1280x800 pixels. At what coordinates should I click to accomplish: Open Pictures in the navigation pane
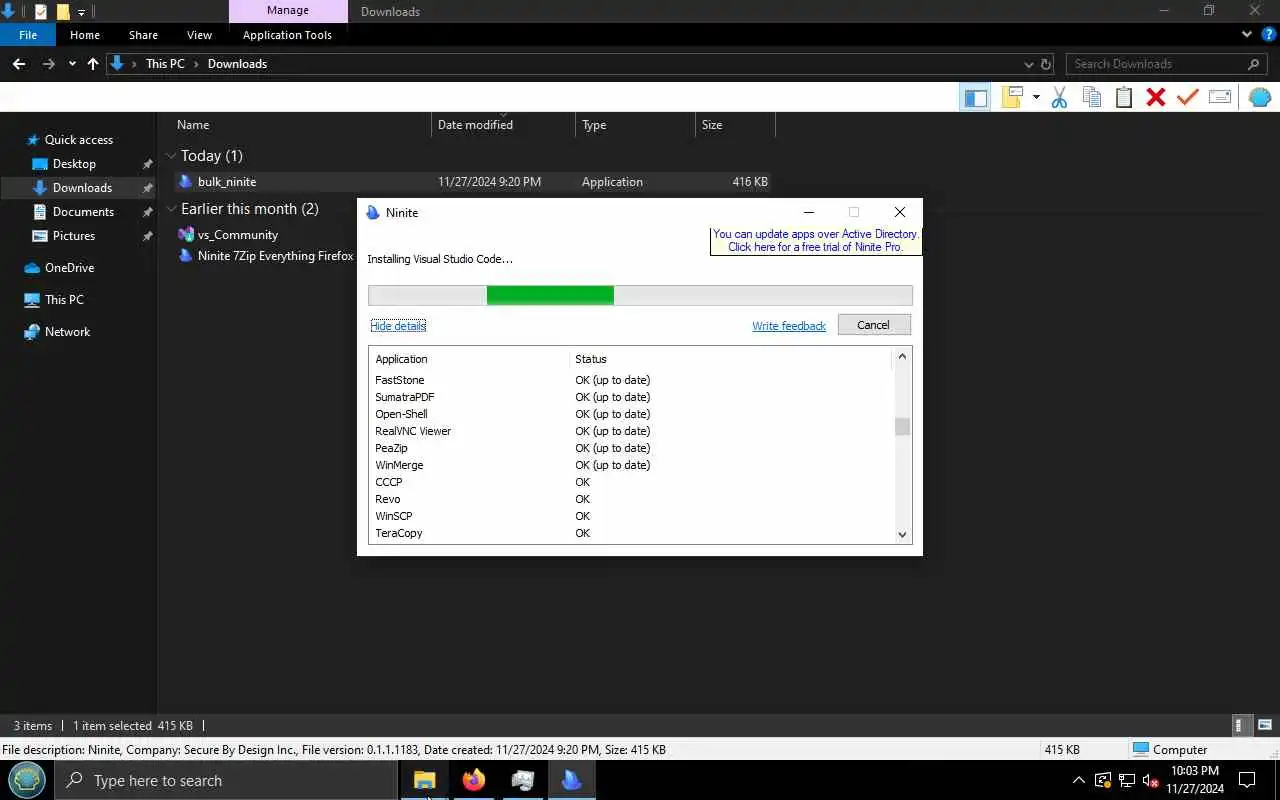(74, 236)
